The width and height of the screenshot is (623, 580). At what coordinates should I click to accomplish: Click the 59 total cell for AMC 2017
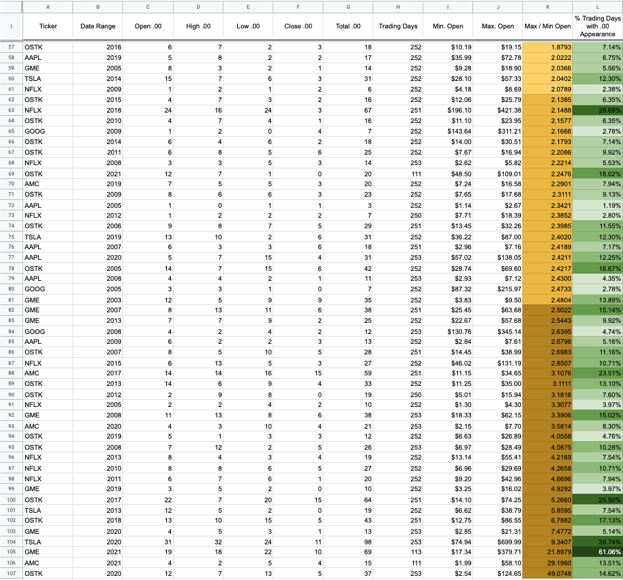(348, 373)
